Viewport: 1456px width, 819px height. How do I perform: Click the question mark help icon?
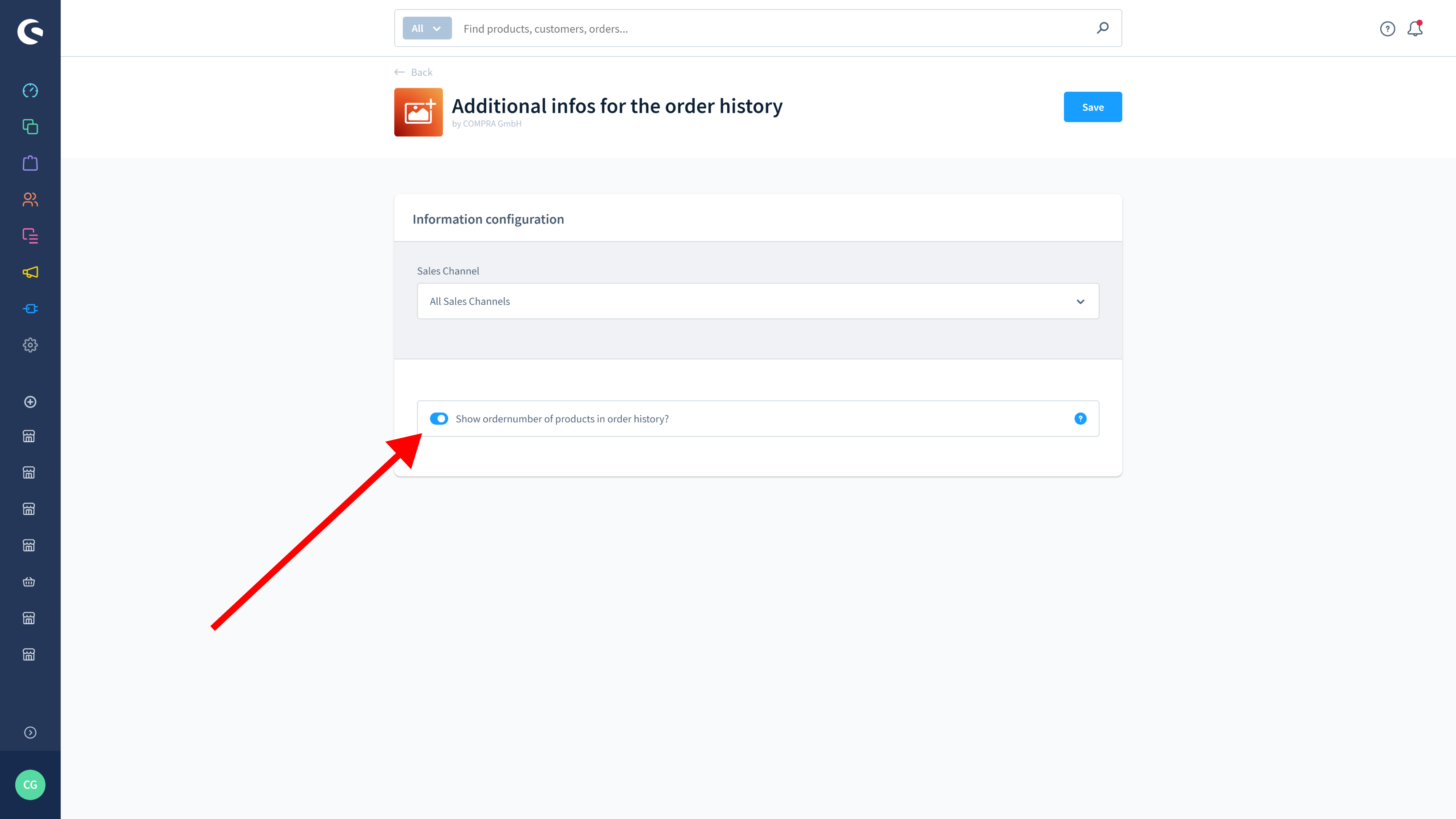pos(1080,418)
